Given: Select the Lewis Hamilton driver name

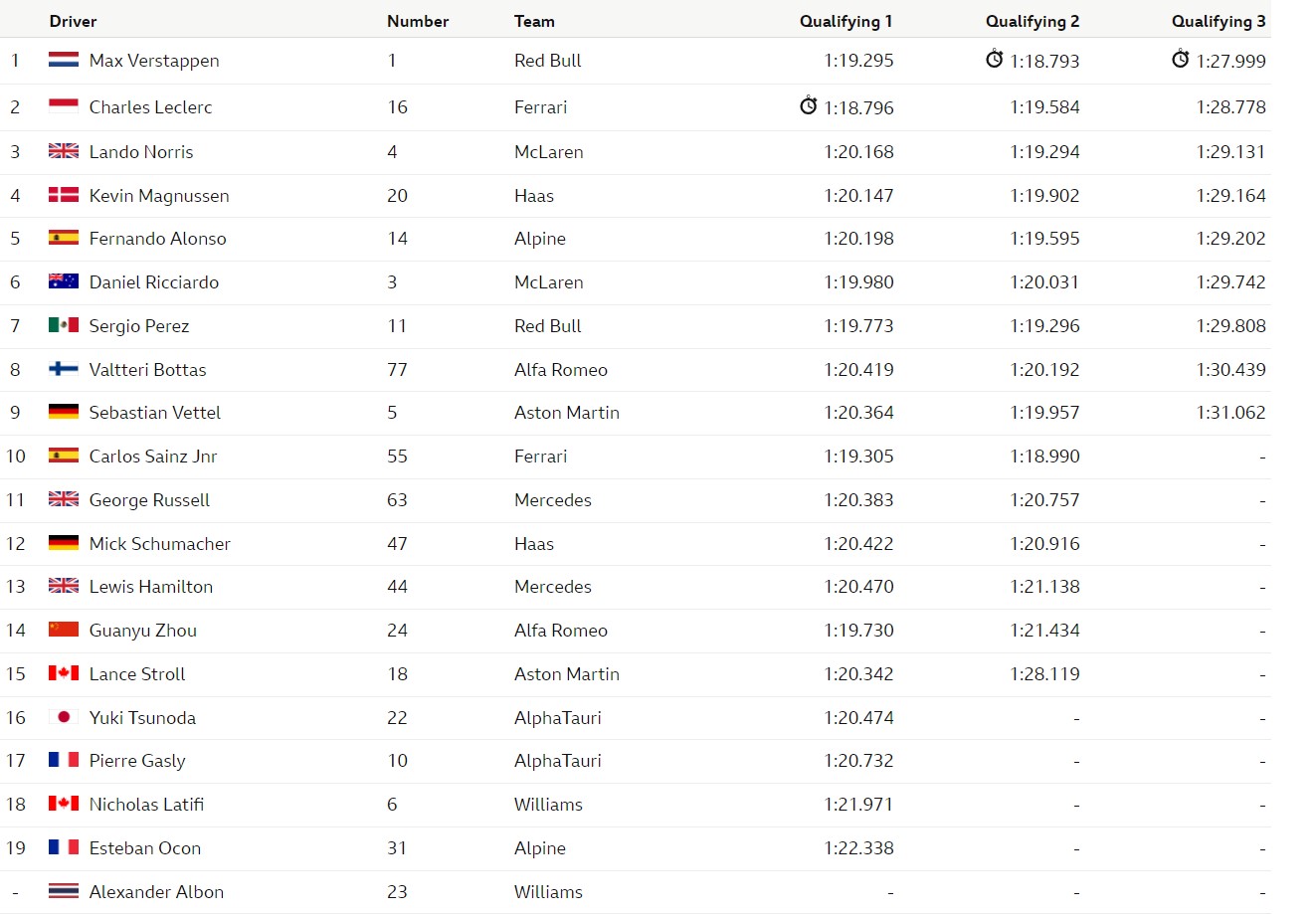Looking at the screenshot, I should [x=151, y=587].
